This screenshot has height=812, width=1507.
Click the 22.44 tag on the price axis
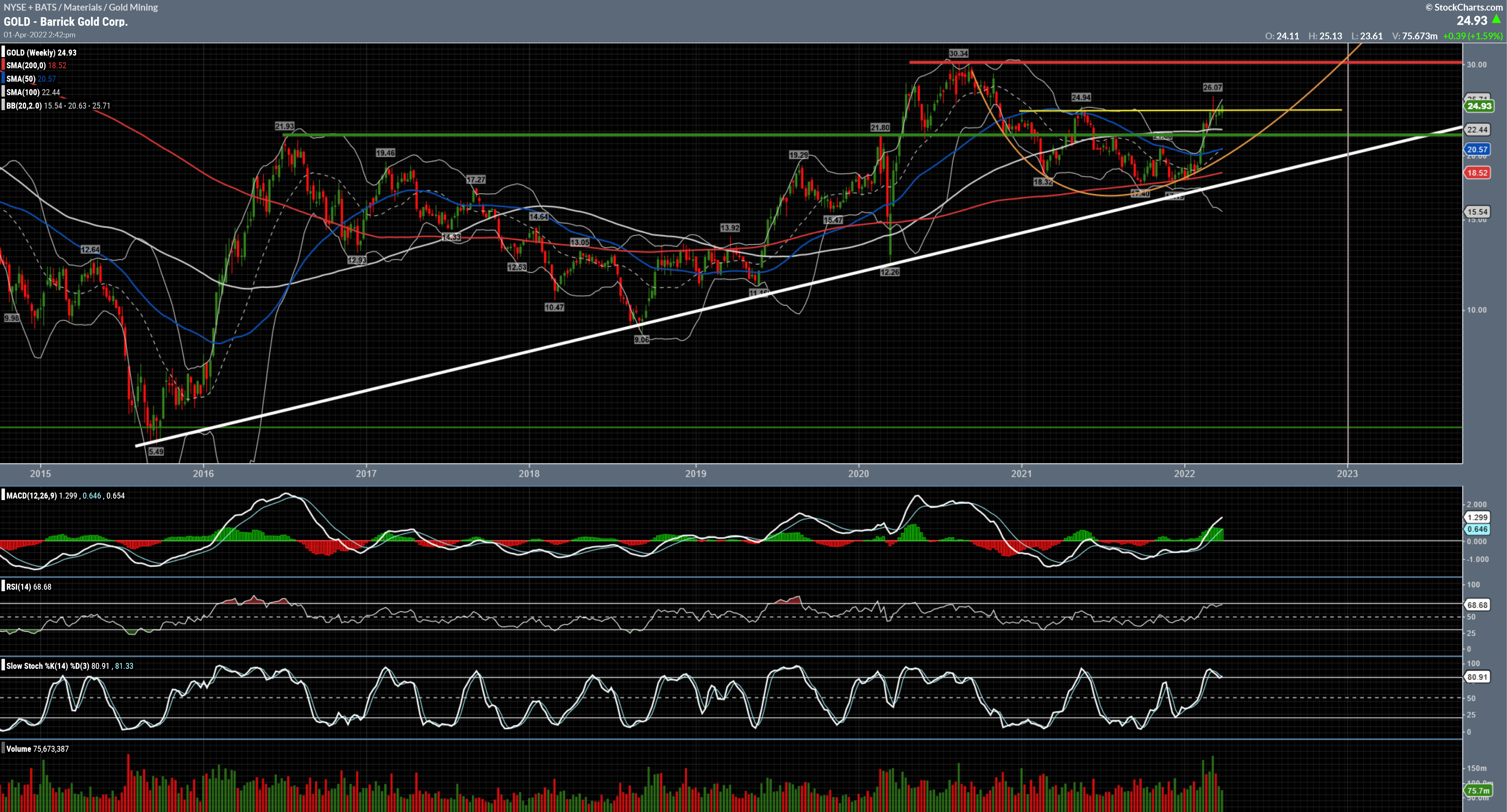[1477, 130]
